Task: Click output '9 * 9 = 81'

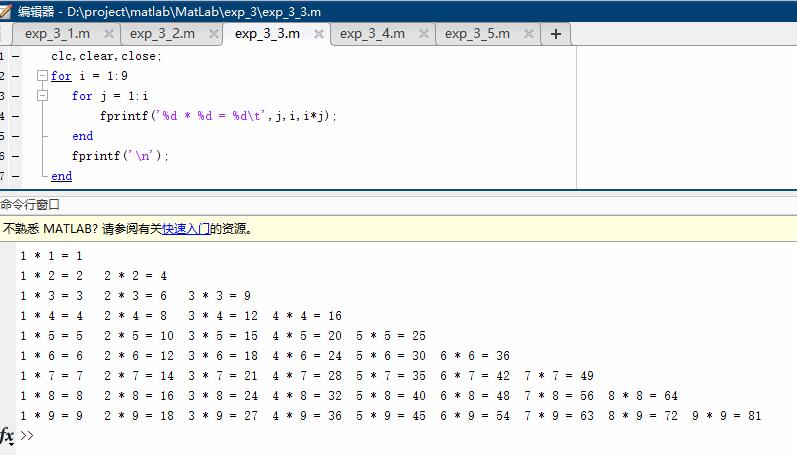Action: [727, 416]
